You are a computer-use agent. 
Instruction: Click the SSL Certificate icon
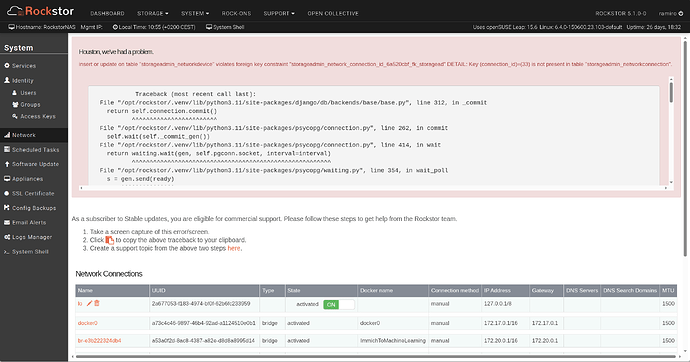click(7, 194)
